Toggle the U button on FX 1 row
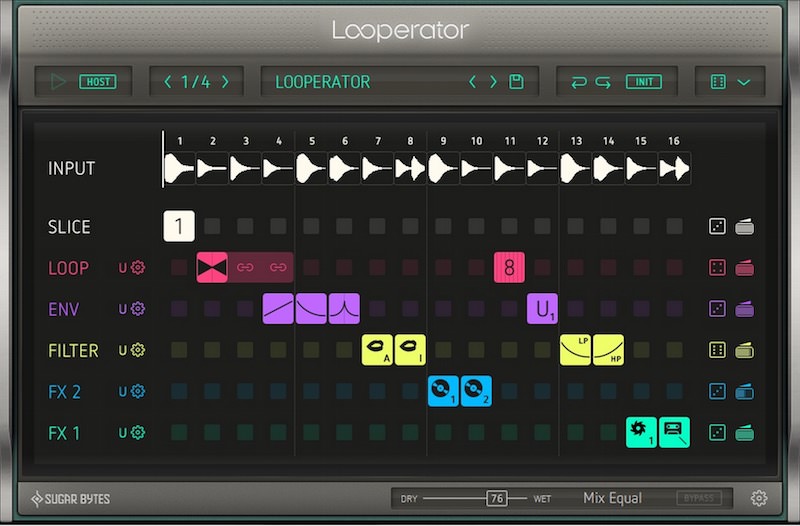The image size is (800, 526). [122, 433]
